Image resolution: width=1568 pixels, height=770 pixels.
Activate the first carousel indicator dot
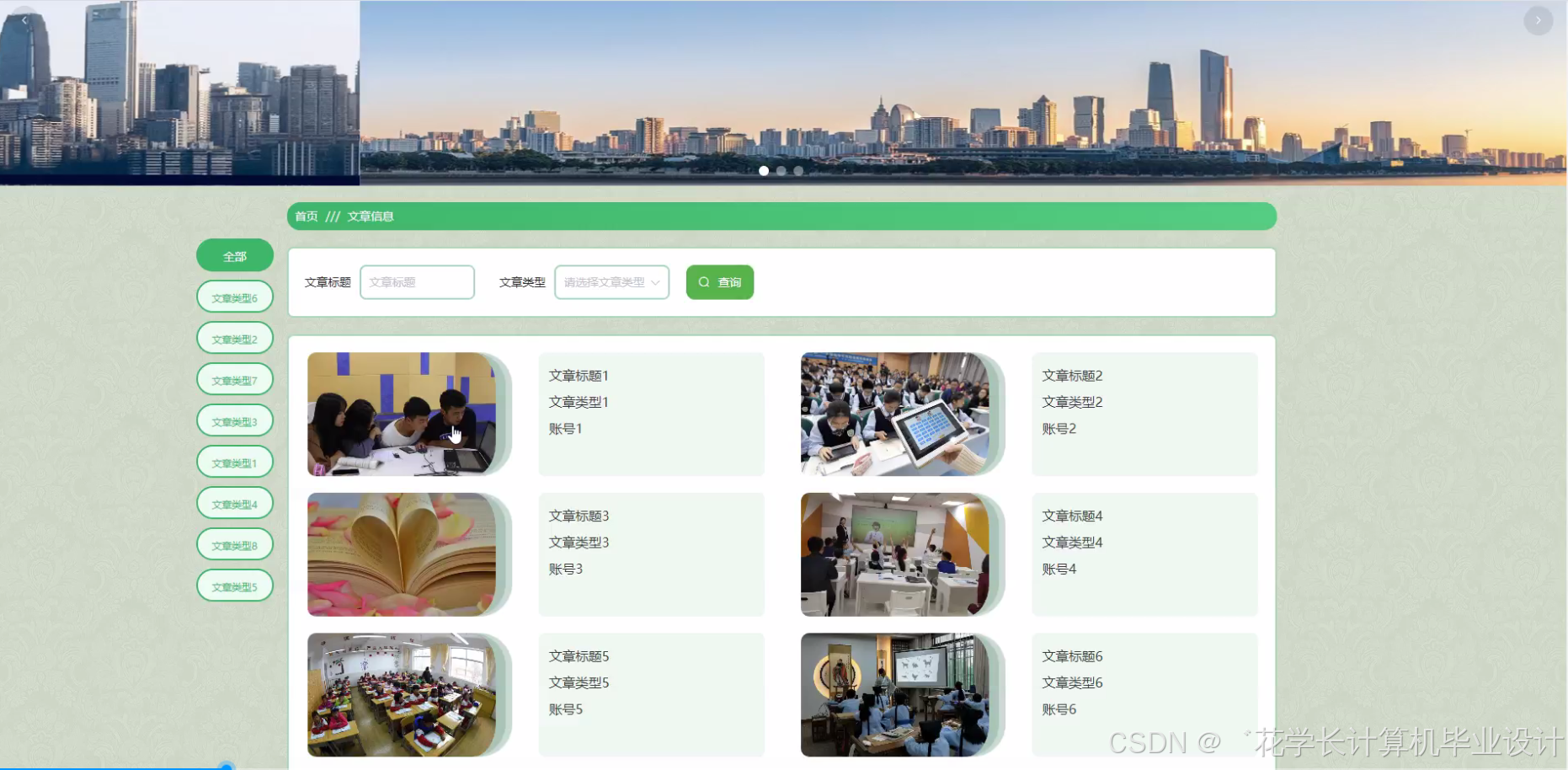764,170
